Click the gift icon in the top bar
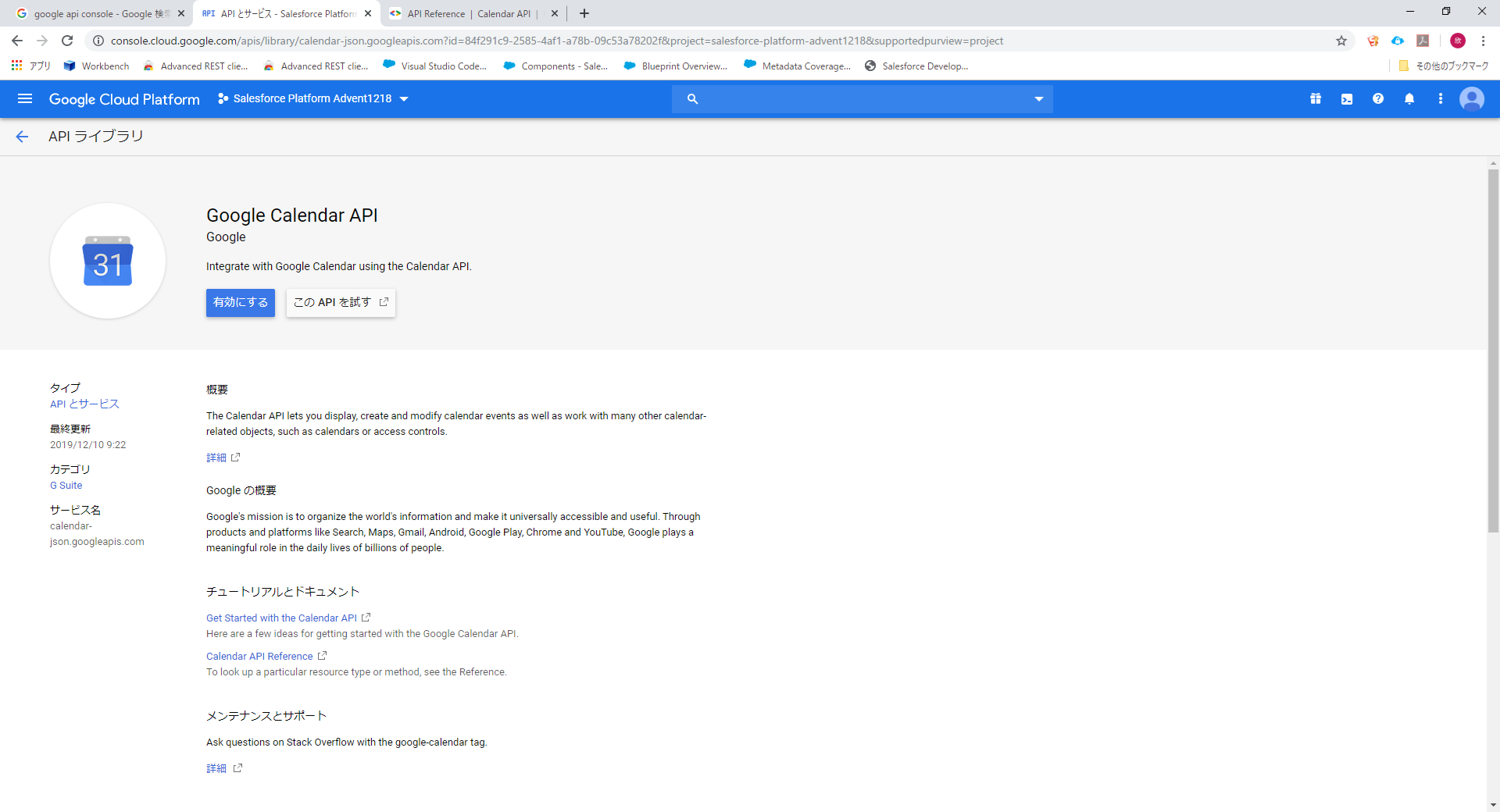 point(1316,98)
